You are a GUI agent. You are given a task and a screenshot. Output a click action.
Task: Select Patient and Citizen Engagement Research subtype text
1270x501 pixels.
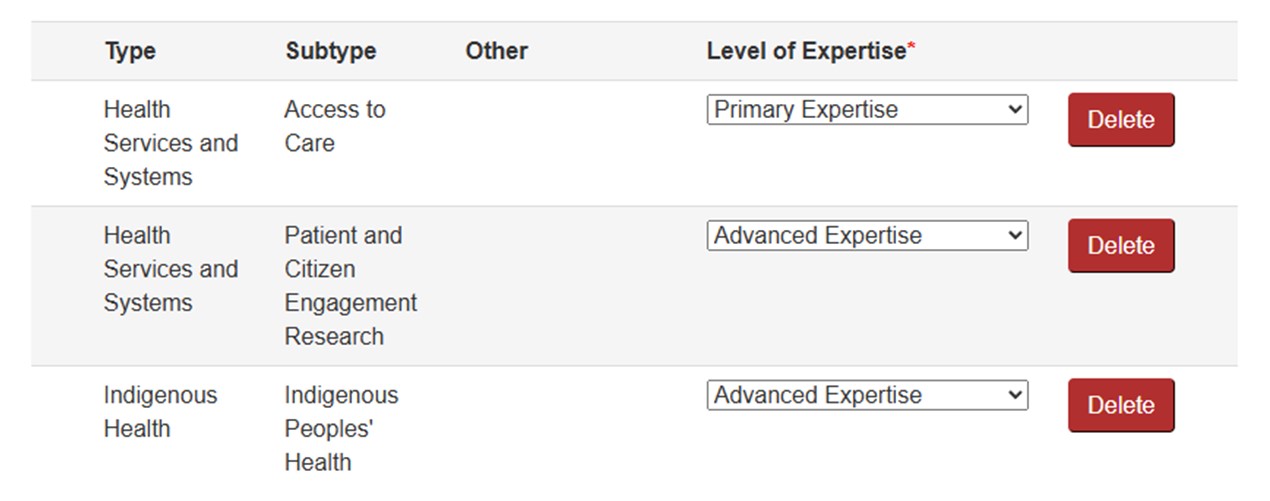(x=350, y=286)
